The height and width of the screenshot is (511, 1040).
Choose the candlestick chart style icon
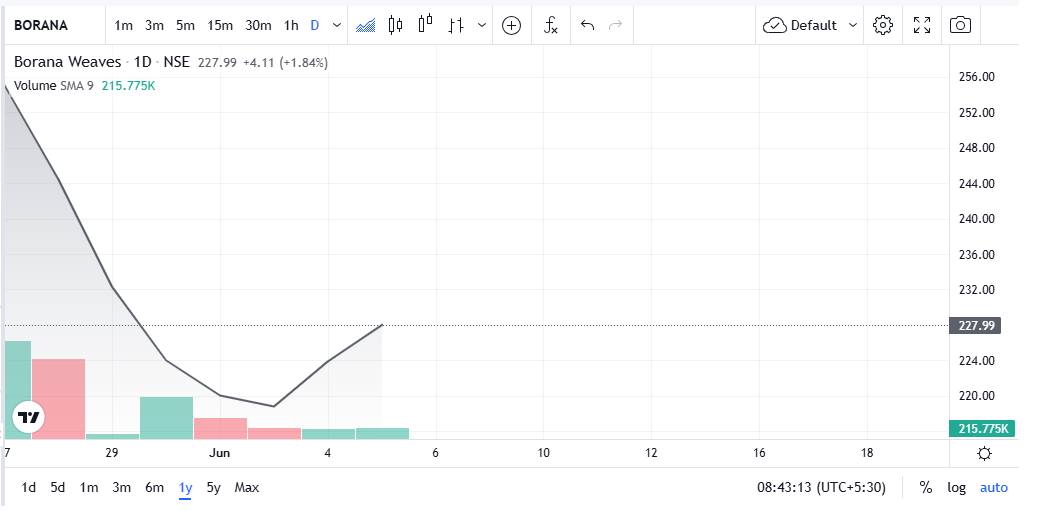point(396,25)
